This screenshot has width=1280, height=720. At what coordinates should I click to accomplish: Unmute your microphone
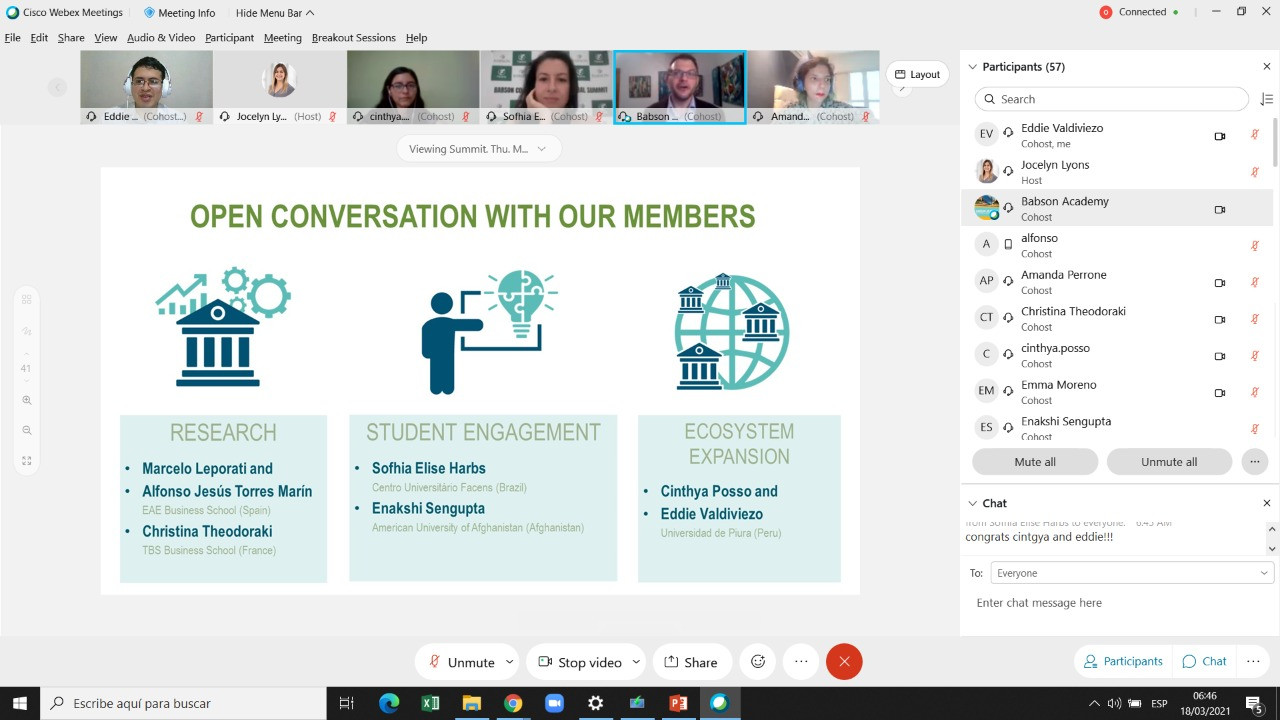(461, 662)
